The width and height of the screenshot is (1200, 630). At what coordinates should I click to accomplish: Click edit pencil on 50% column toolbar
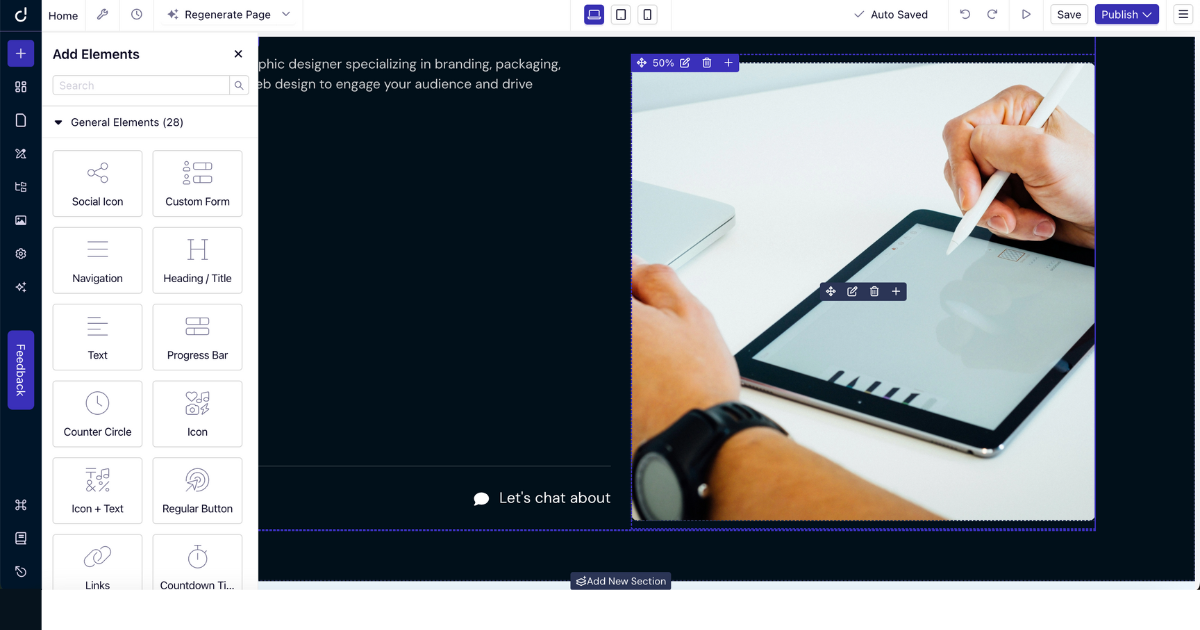coord(685,63)
